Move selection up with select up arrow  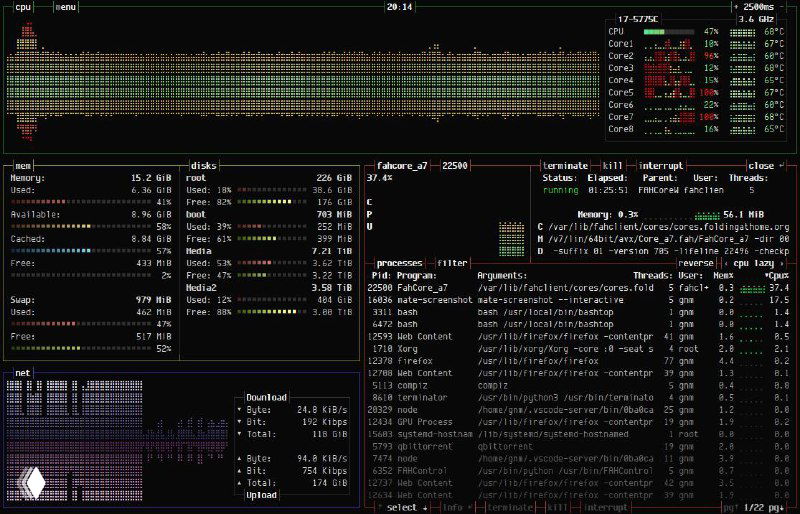pyautogui.click(x=381, y=507)
